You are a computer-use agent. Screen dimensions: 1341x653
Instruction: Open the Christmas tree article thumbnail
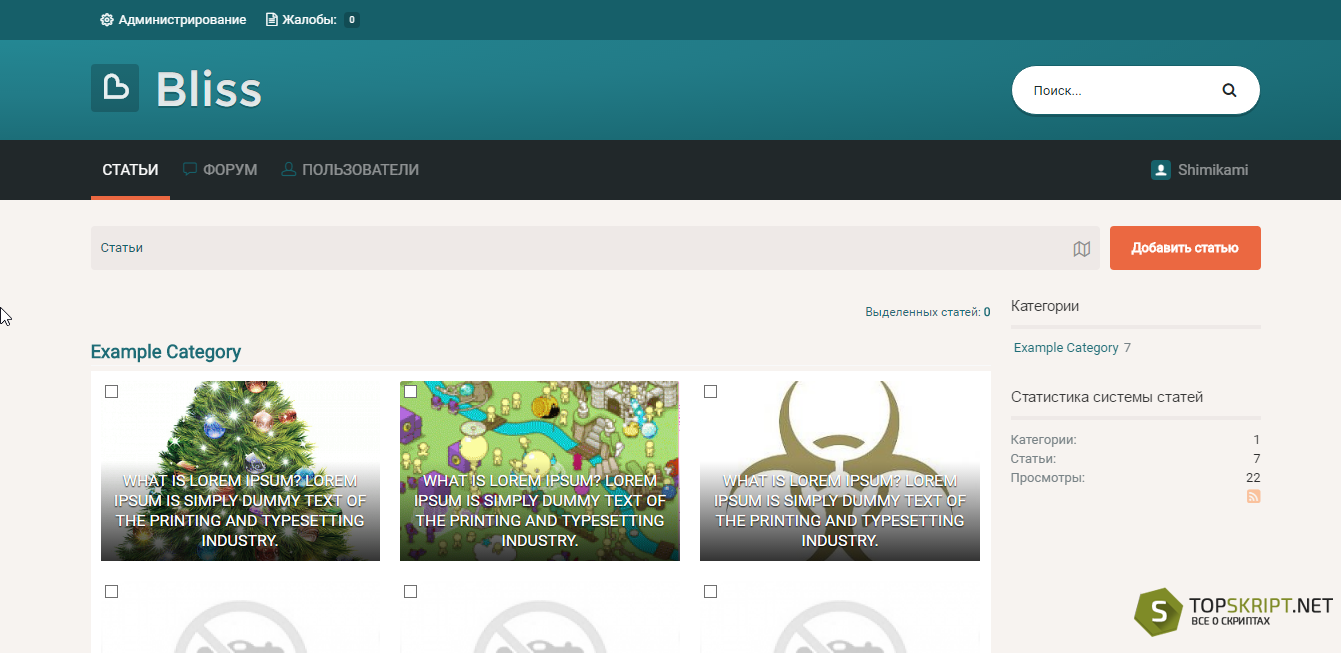[240, 471]
